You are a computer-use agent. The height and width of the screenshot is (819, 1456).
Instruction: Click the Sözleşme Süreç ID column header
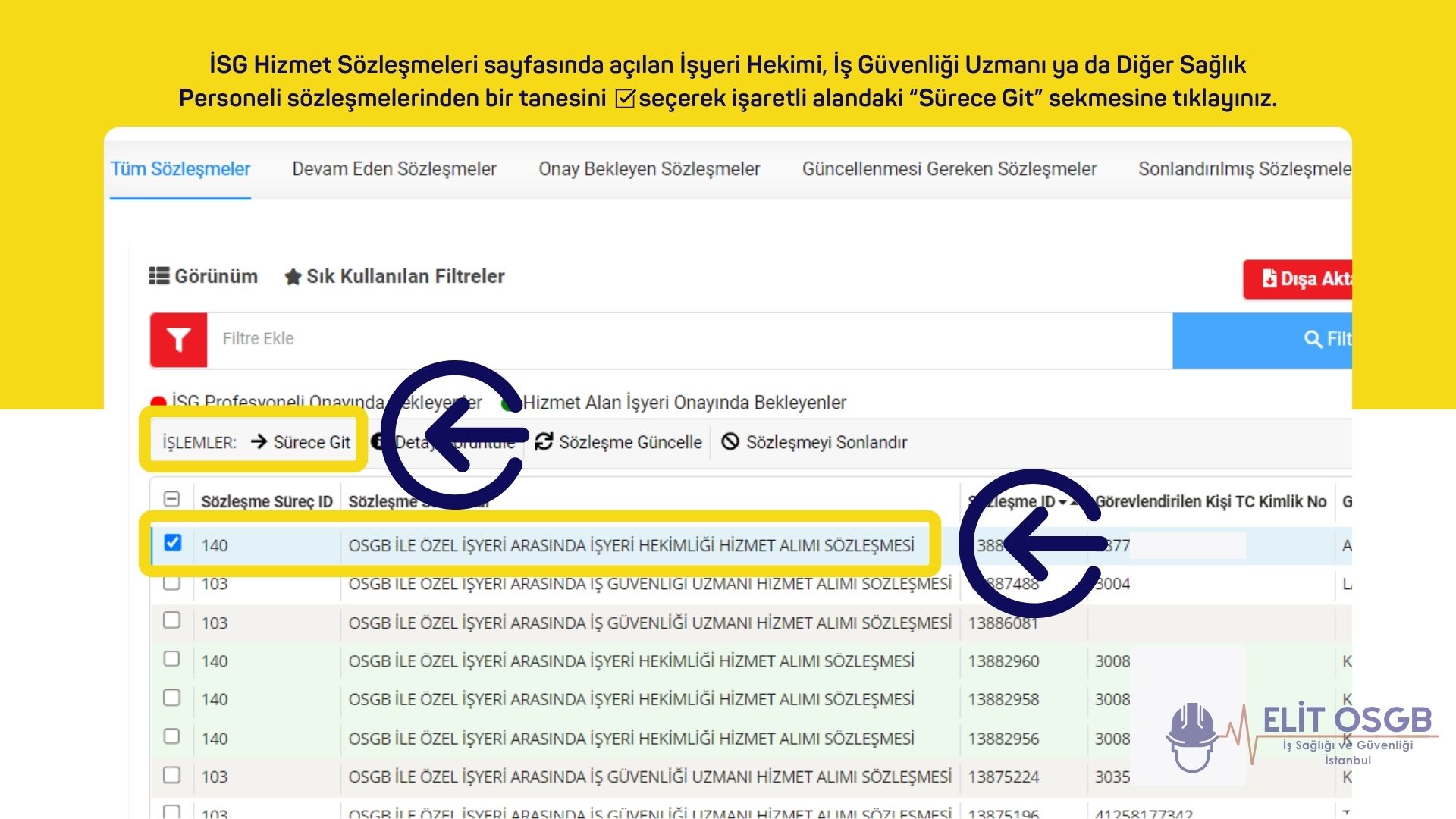(266, 501)
